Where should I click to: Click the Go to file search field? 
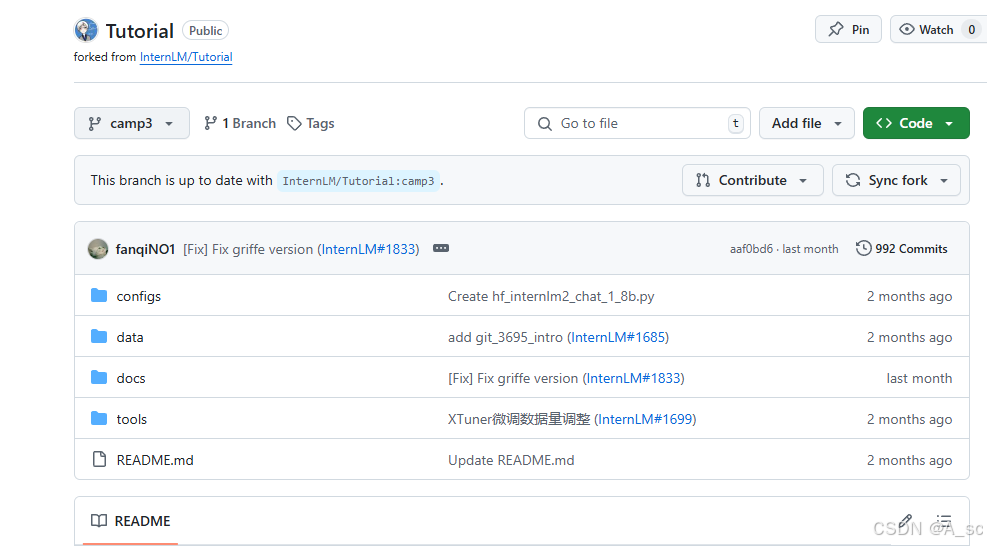point(637,123)
